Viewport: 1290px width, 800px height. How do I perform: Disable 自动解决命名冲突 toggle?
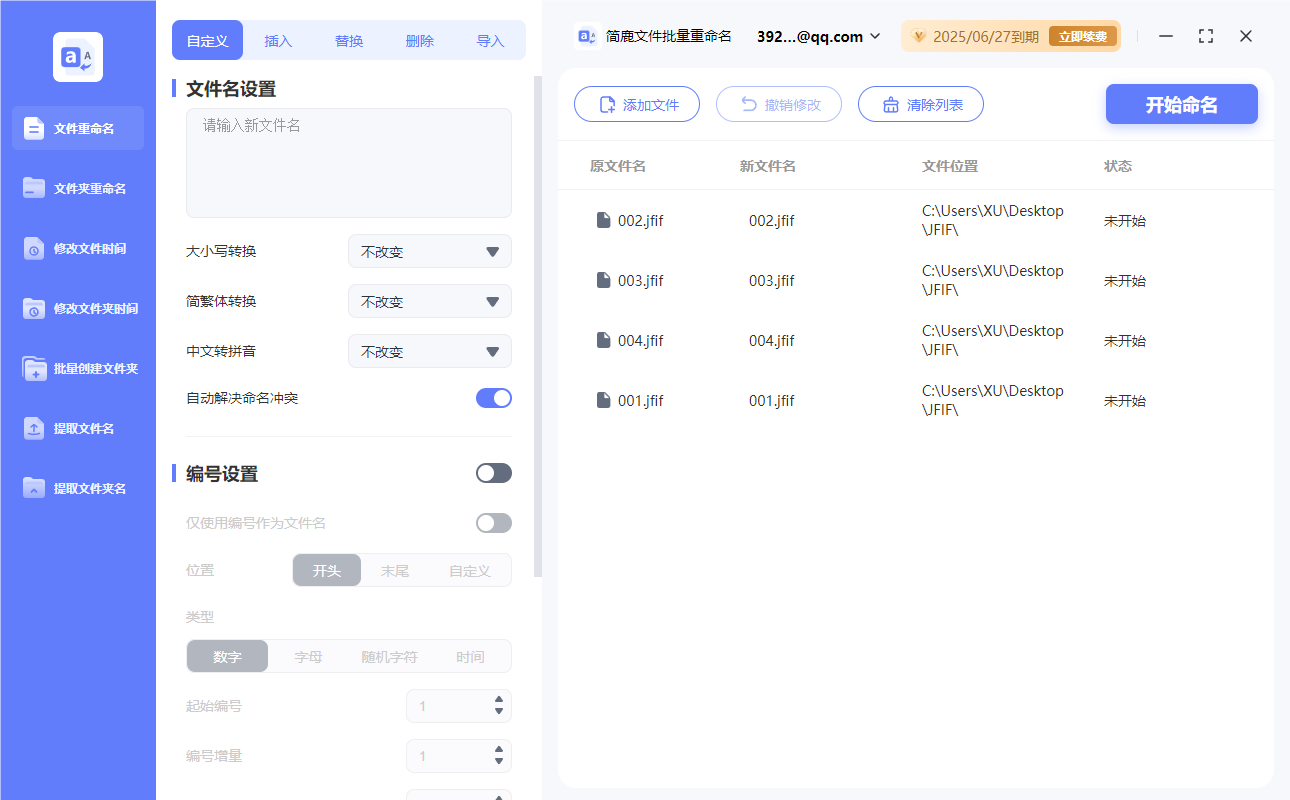[x=493, y=397]
